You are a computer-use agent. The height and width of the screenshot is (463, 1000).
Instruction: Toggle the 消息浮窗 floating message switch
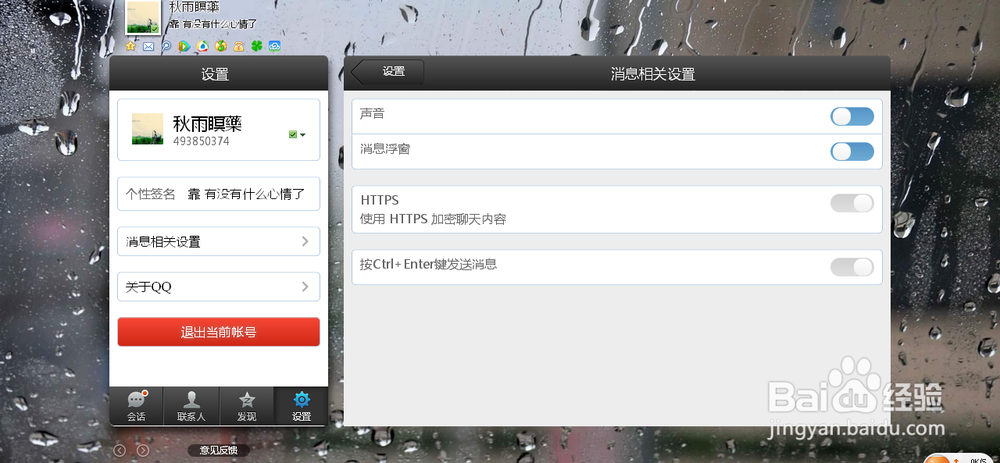click(x=852, y=151)
